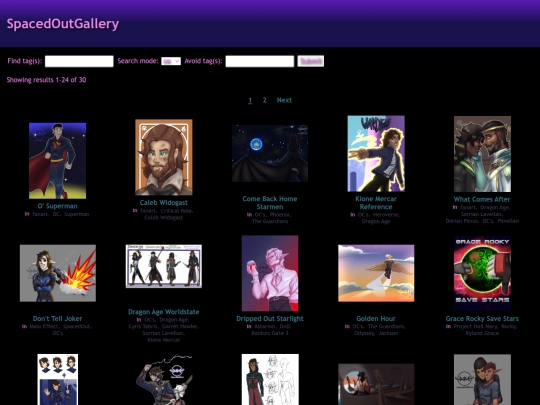Open the SpacedOutGallery site title link
The width and height of the screenshot is (540, 405).
pos(63,24)
